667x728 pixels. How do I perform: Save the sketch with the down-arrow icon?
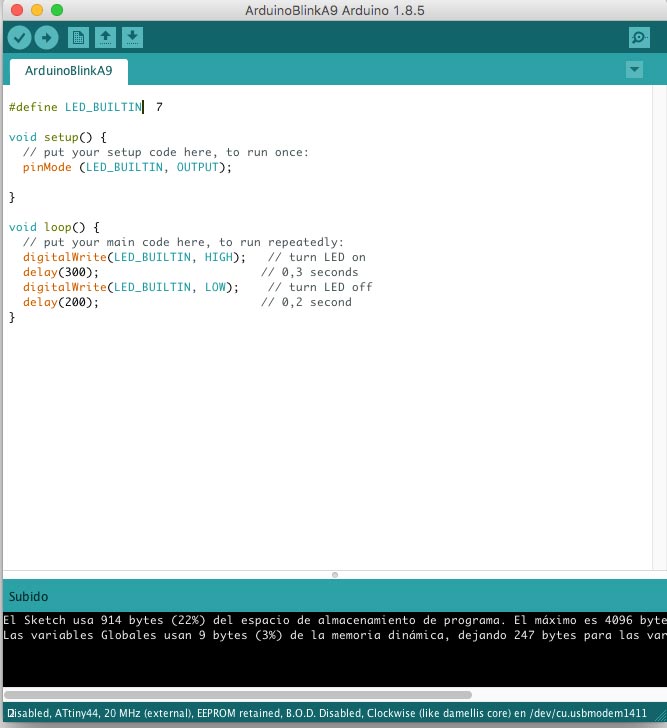click(132, 38)
